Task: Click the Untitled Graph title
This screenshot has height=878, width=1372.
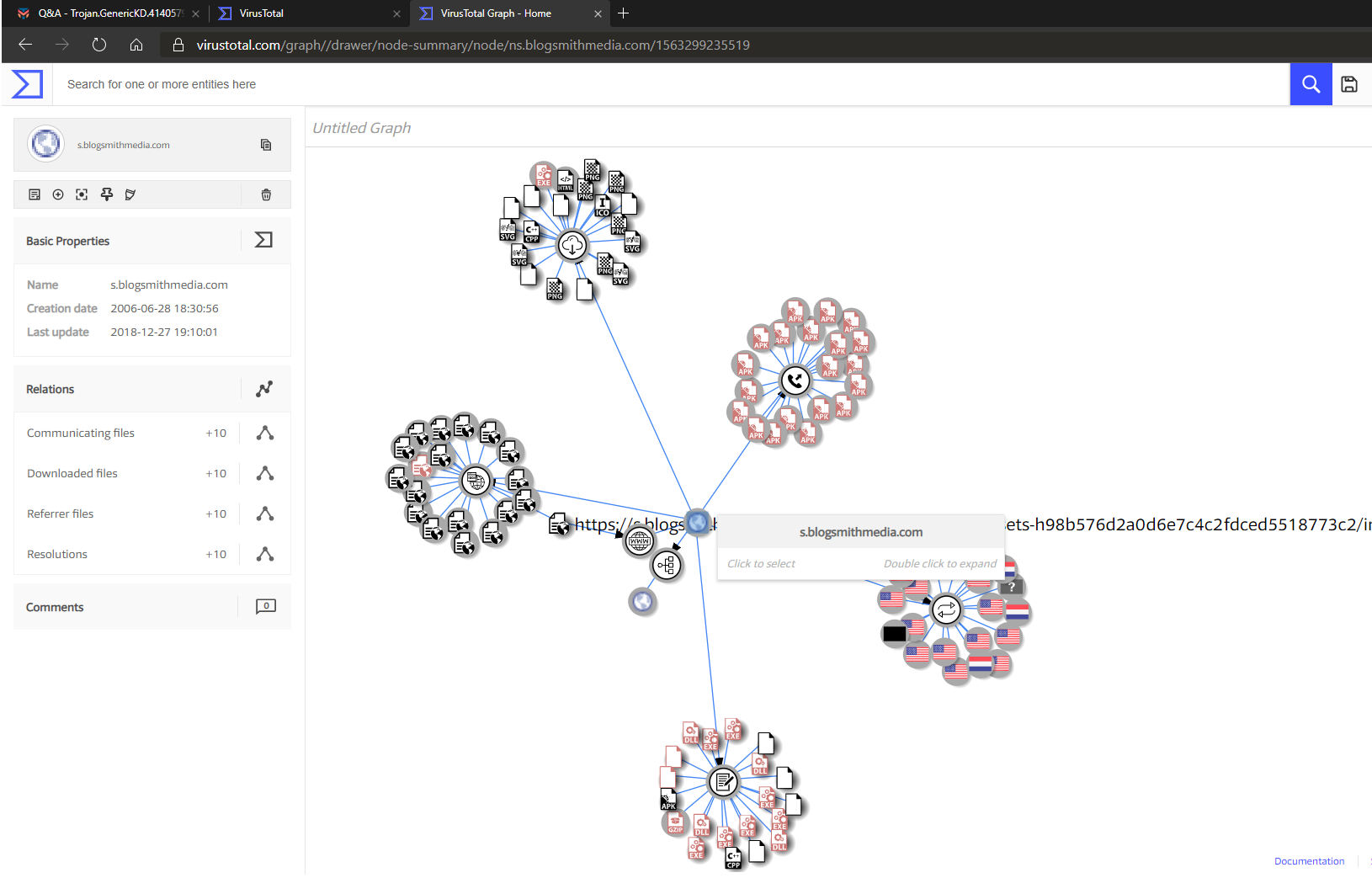Action: 362,128
